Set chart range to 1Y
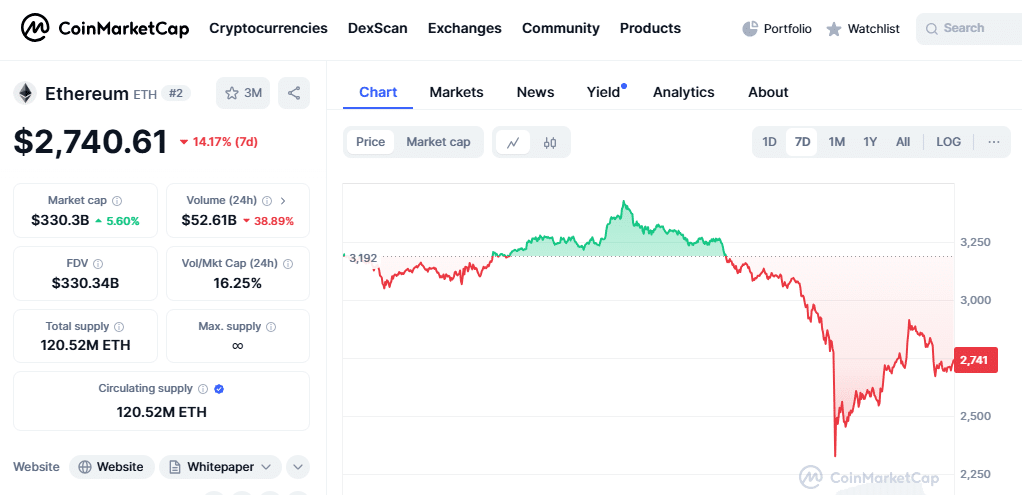1022x495 pixels. [x=870, y=142]
